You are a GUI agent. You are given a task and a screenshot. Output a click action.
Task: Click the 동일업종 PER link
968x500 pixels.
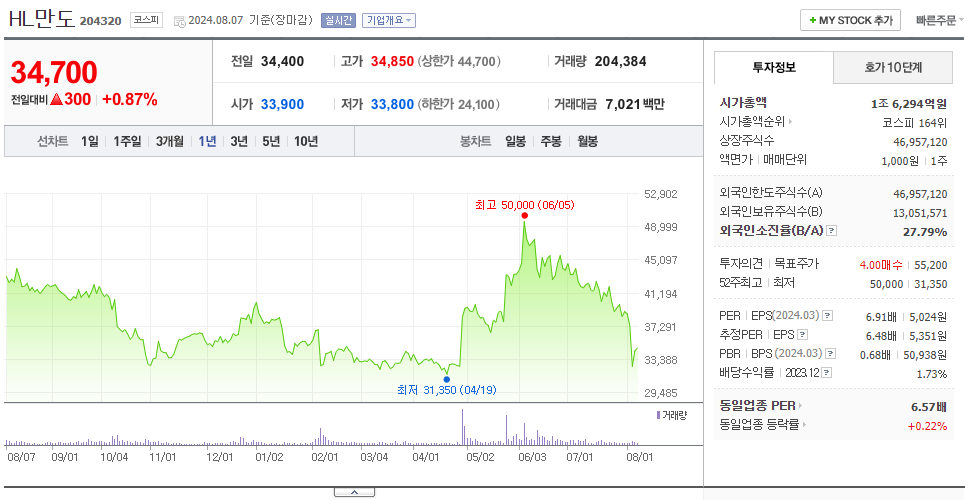757,406
